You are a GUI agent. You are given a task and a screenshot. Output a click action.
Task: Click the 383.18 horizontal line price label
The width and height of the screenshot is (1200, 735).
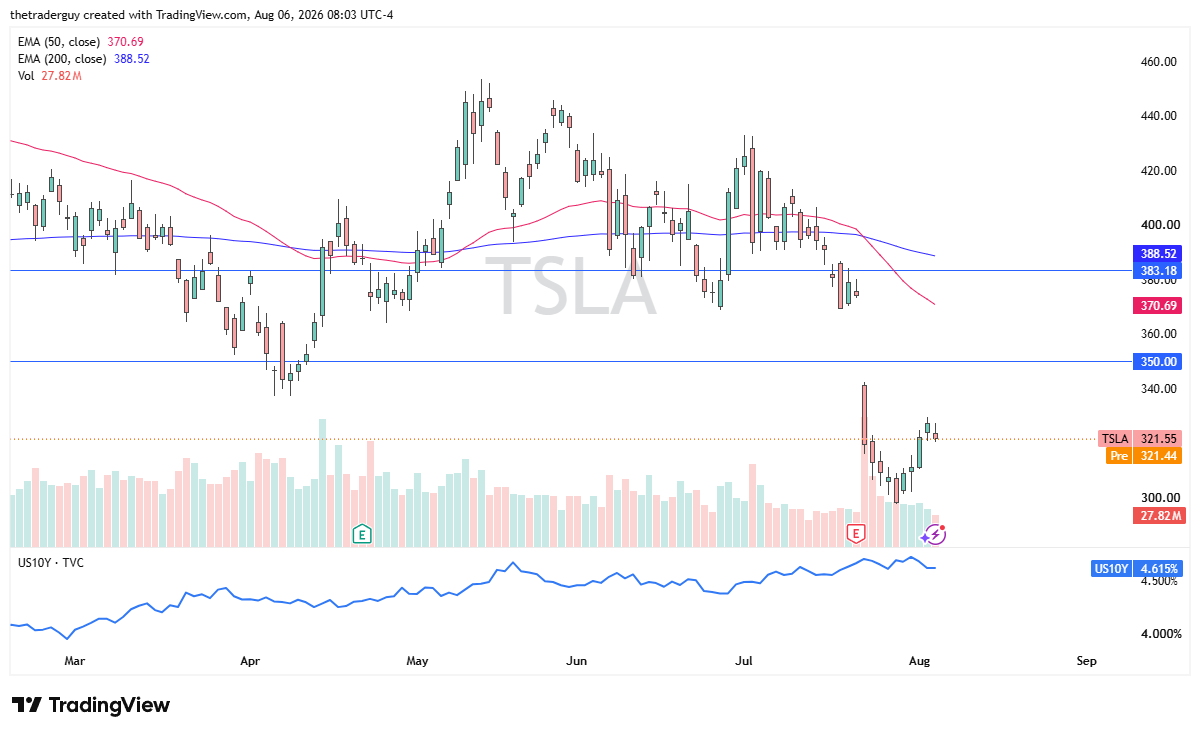click(x=1157, y=271)
